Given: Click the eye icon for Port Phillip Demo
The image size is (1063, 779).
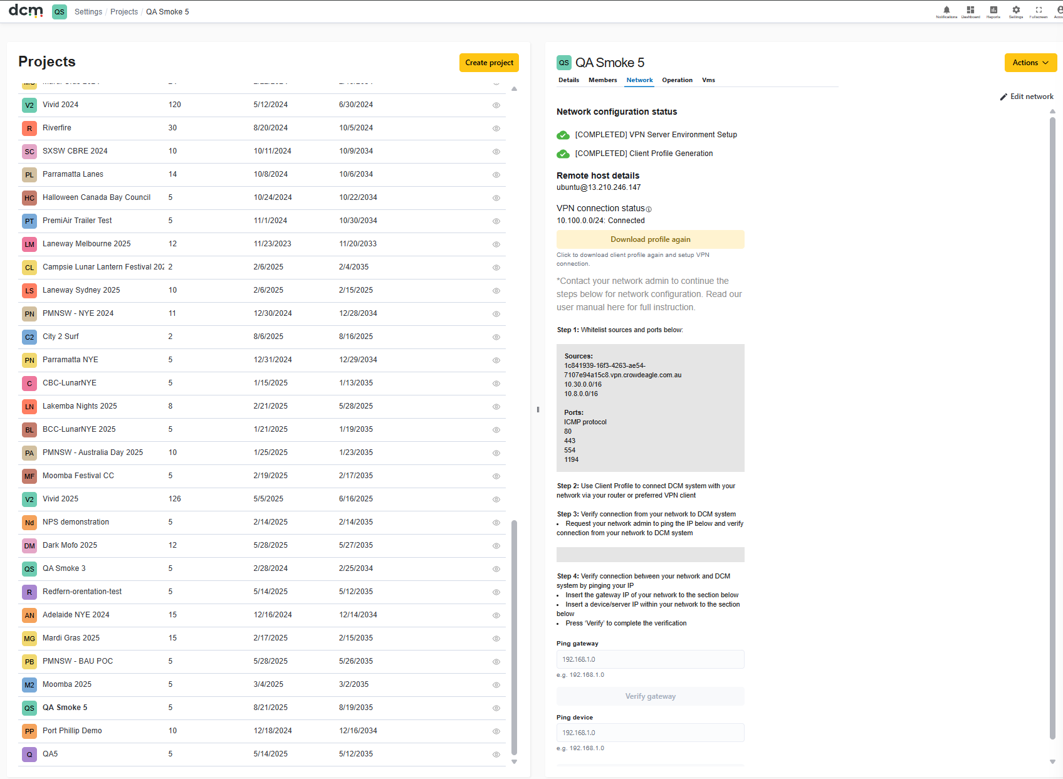Looking at the screenshot, I should coord(496,731).
